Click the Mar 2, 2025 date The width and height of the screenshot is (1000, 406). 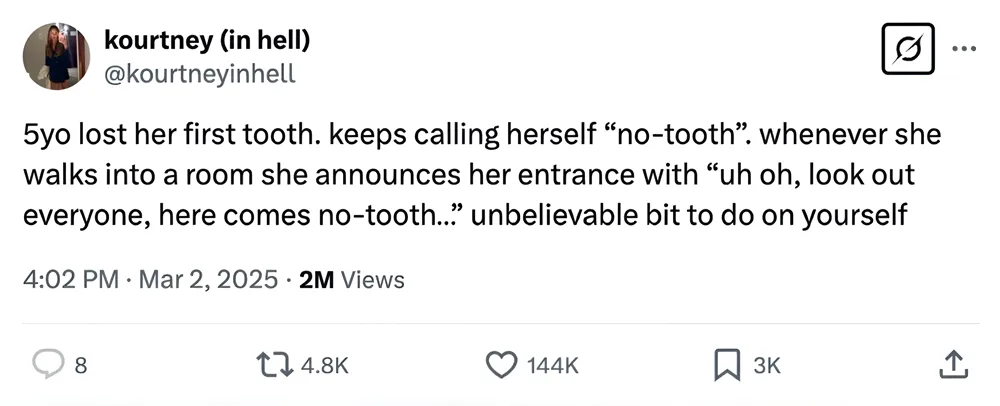coord(206,279)
